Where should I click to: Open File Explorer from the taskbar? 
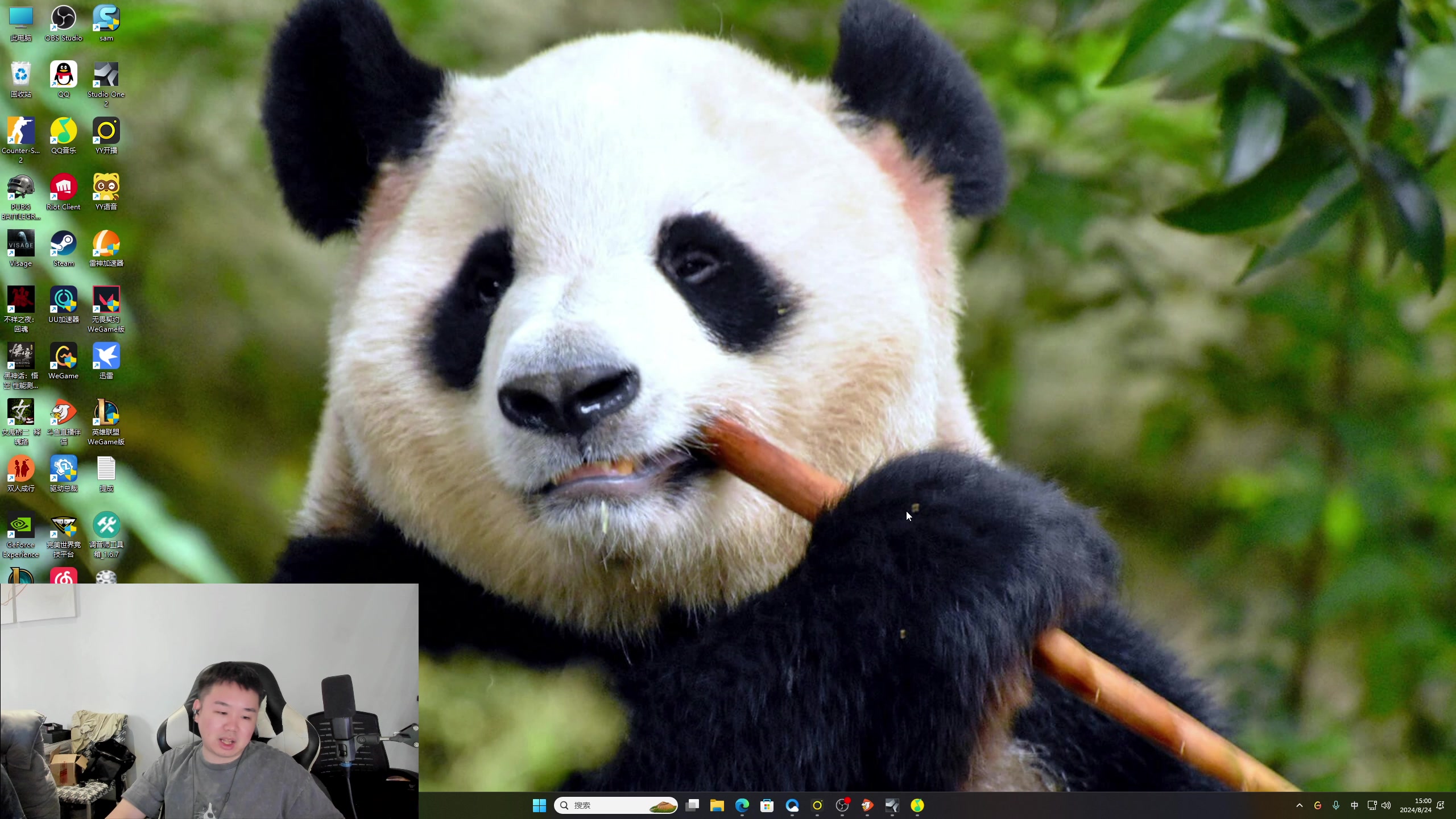(717, 805)
